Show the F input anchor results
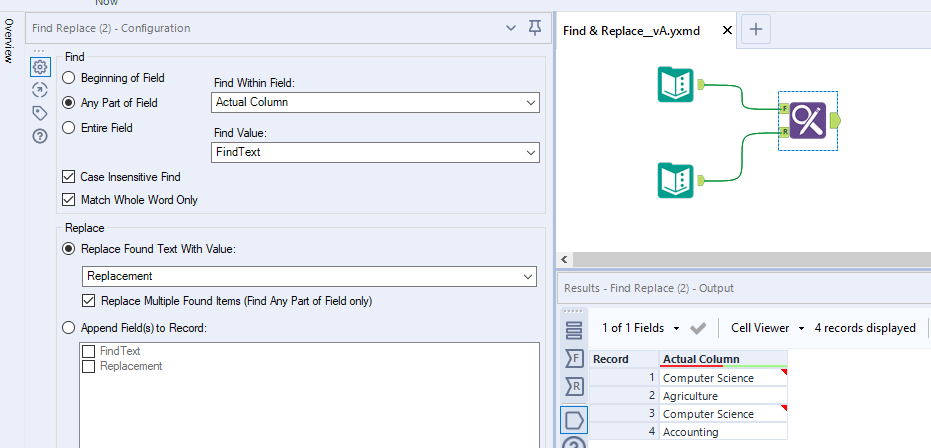931x448 pixels. click(574, 358)
